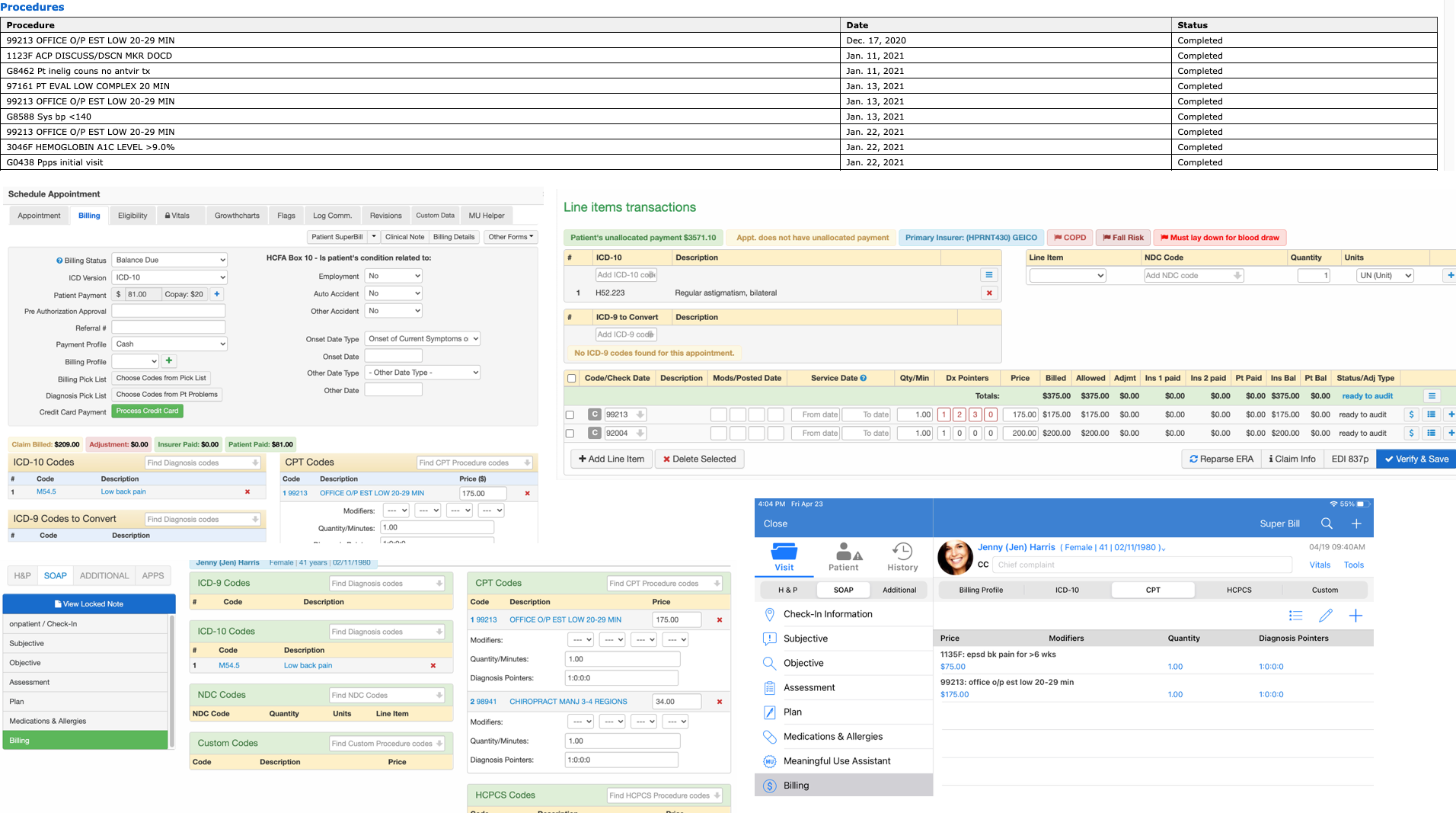1456x813 pixels.
Task: Expand the Patient SuperBill arrow dropdown
Action: 374,237
